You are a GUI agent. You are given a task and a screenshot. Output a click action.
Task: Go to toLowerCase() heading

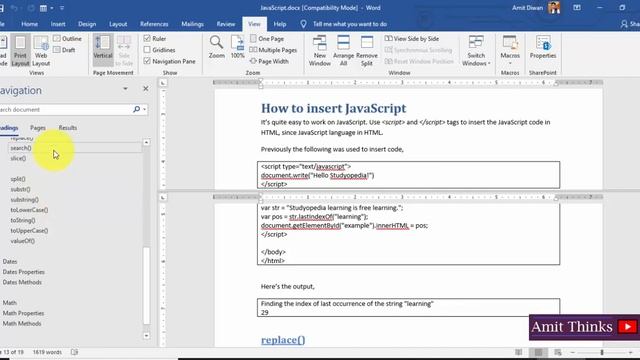(29, 210)
